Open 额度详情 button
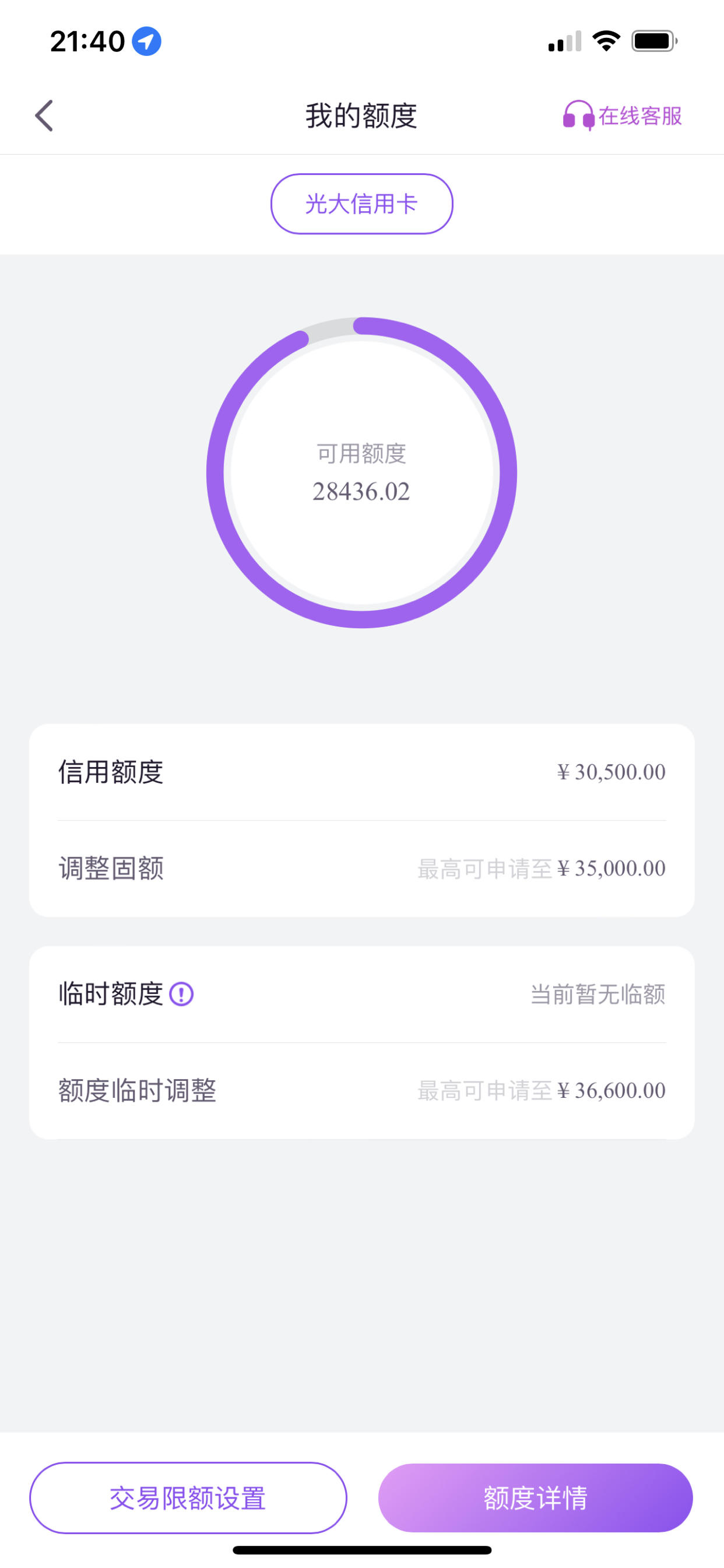724x1568 pixels. pyautogui.click(x=535, y=1497)
